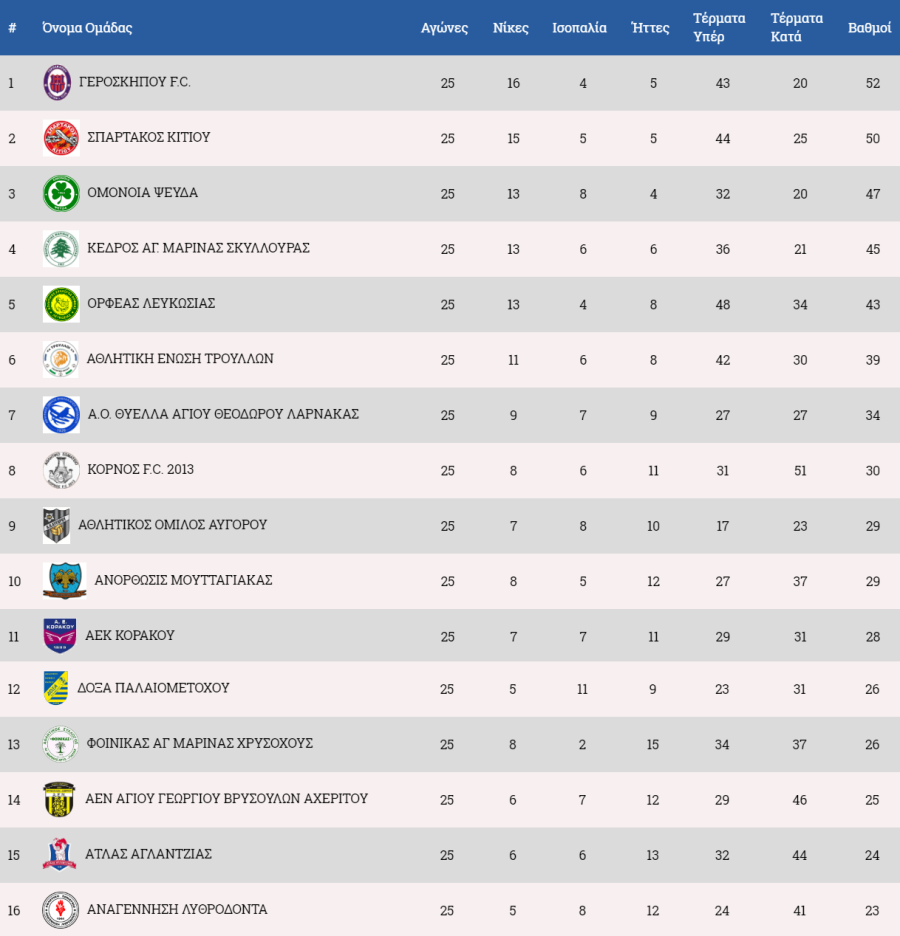This screenshot has height=936, width=900.
Task: Click the ΓΕΡΟΣΚΗΠΟΥ F.C. team crest
Action: pyautogui.click(x=57, y=82)
